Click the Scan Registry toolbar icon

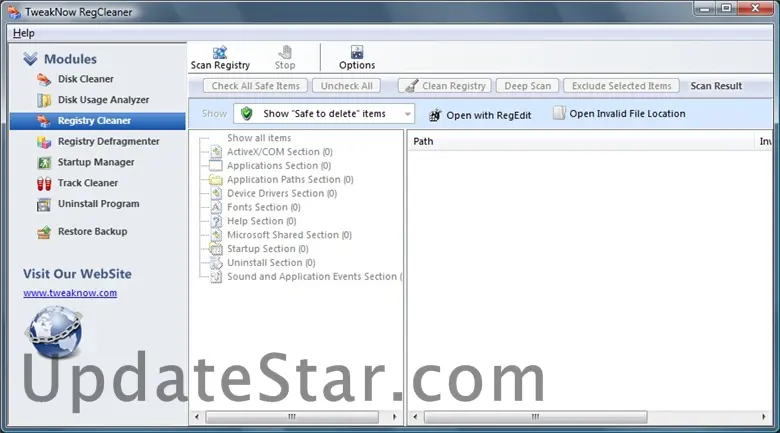tap(219, 52)
